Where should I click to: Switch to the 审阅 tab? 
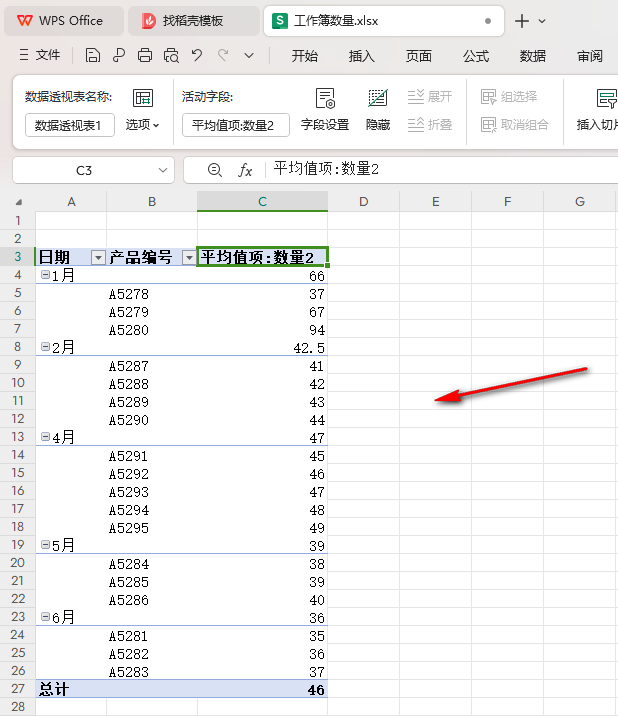click(x=590, y=56)
